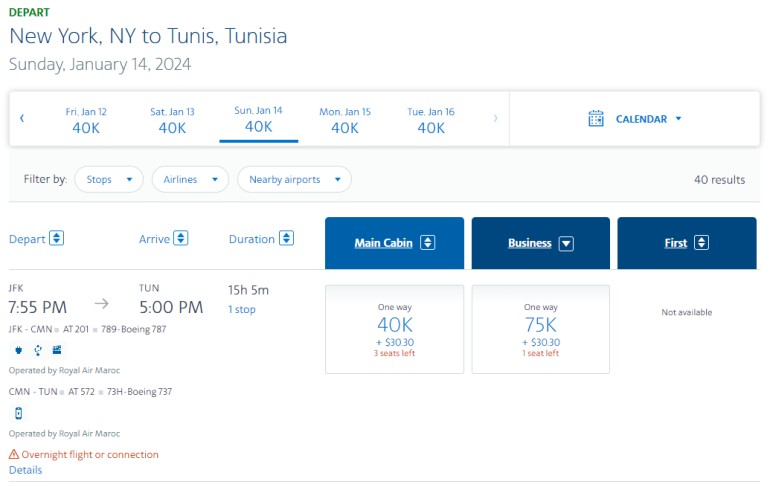Image resolution: width=770 pixels, height=487 pixels.
Task: Select the 75K Business fare
Action: pyautogui.click(x=541, y=329)
